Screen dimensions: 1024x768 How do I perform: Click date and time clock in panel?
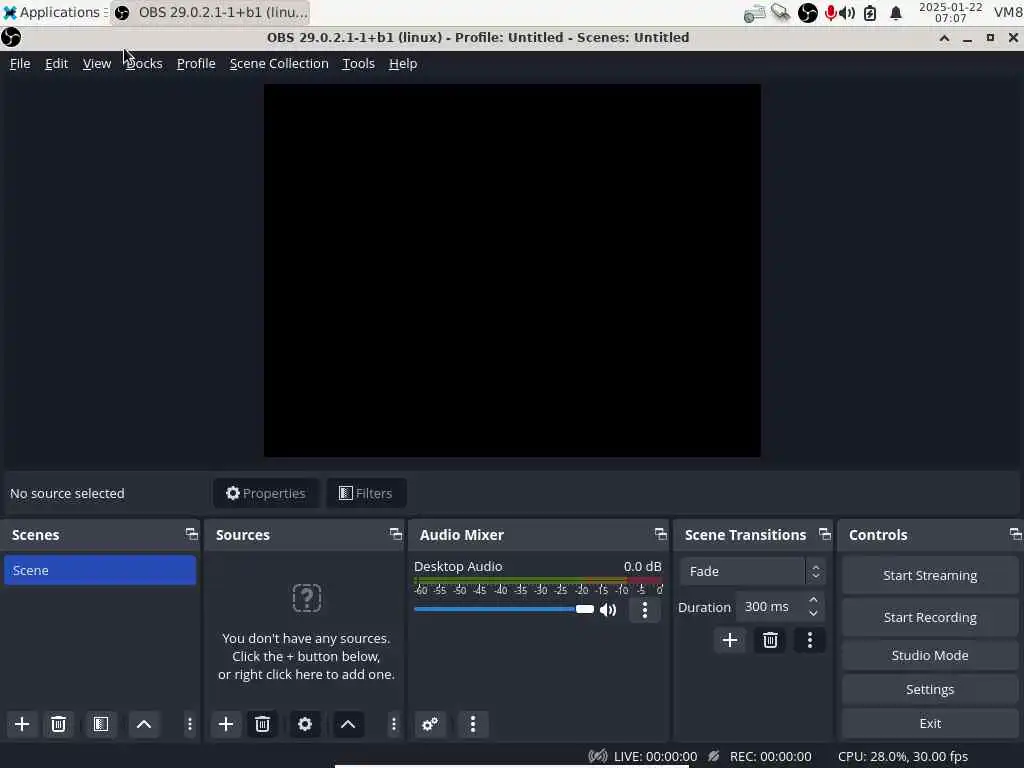click(x=950, y=12)
